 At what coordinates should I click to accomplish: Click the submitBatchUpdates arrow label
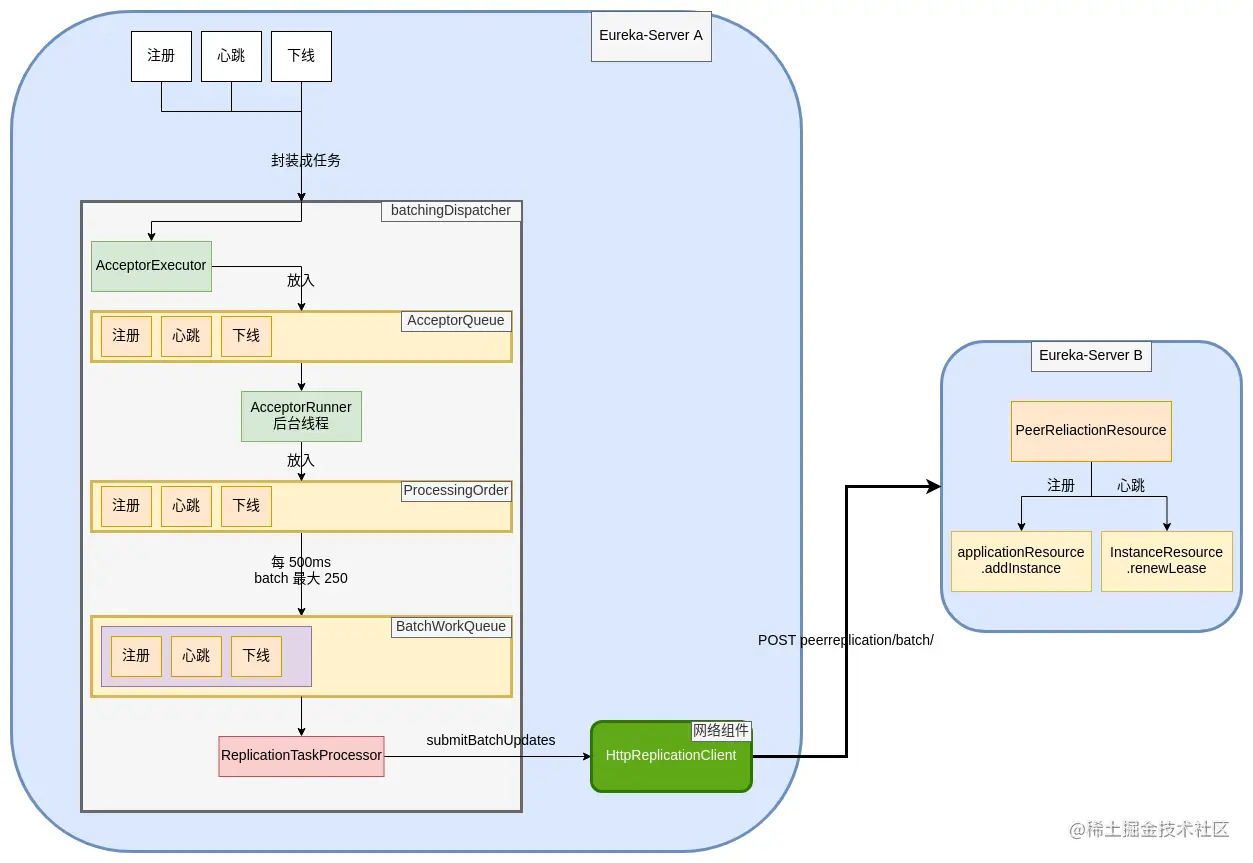[491, 740]
